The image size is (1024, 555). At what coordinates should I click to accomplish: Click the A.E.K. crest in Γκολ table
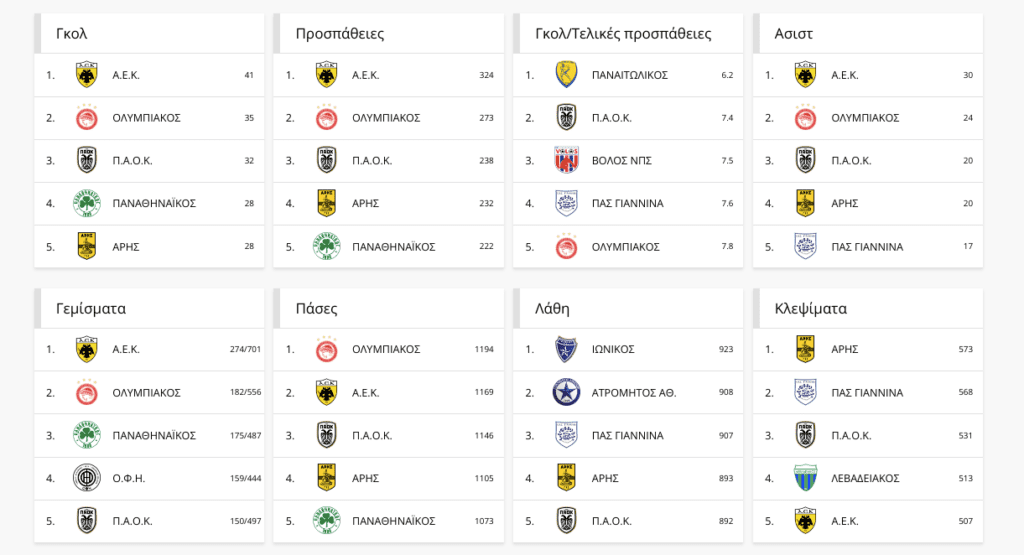click(87, 75)
